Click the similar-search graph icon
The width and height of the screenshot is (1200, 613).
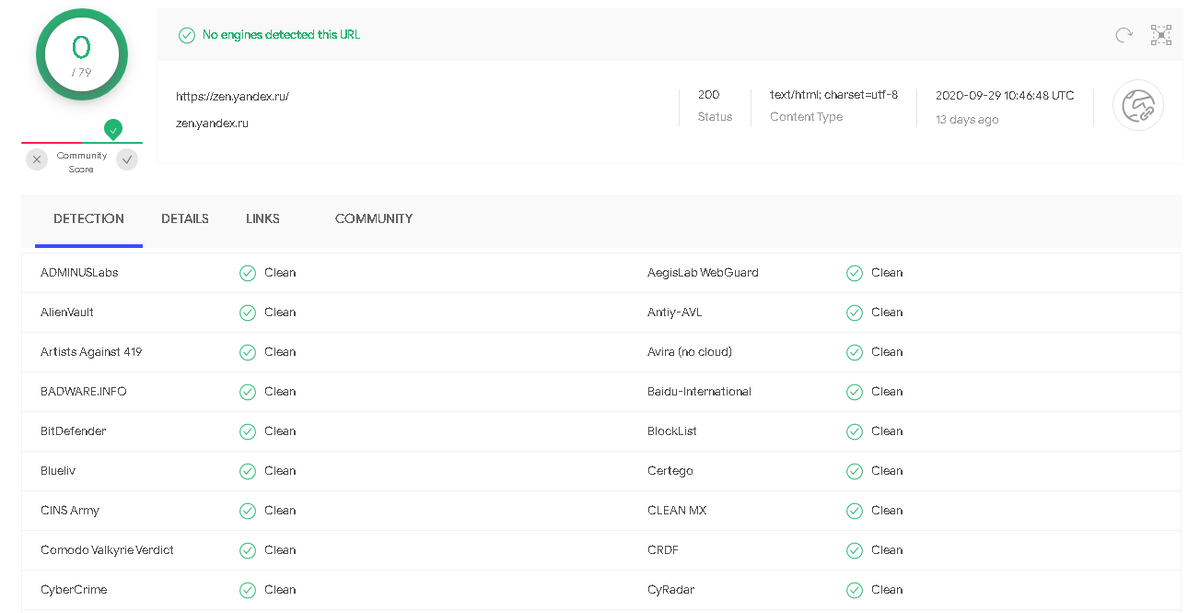(1161, 36)
